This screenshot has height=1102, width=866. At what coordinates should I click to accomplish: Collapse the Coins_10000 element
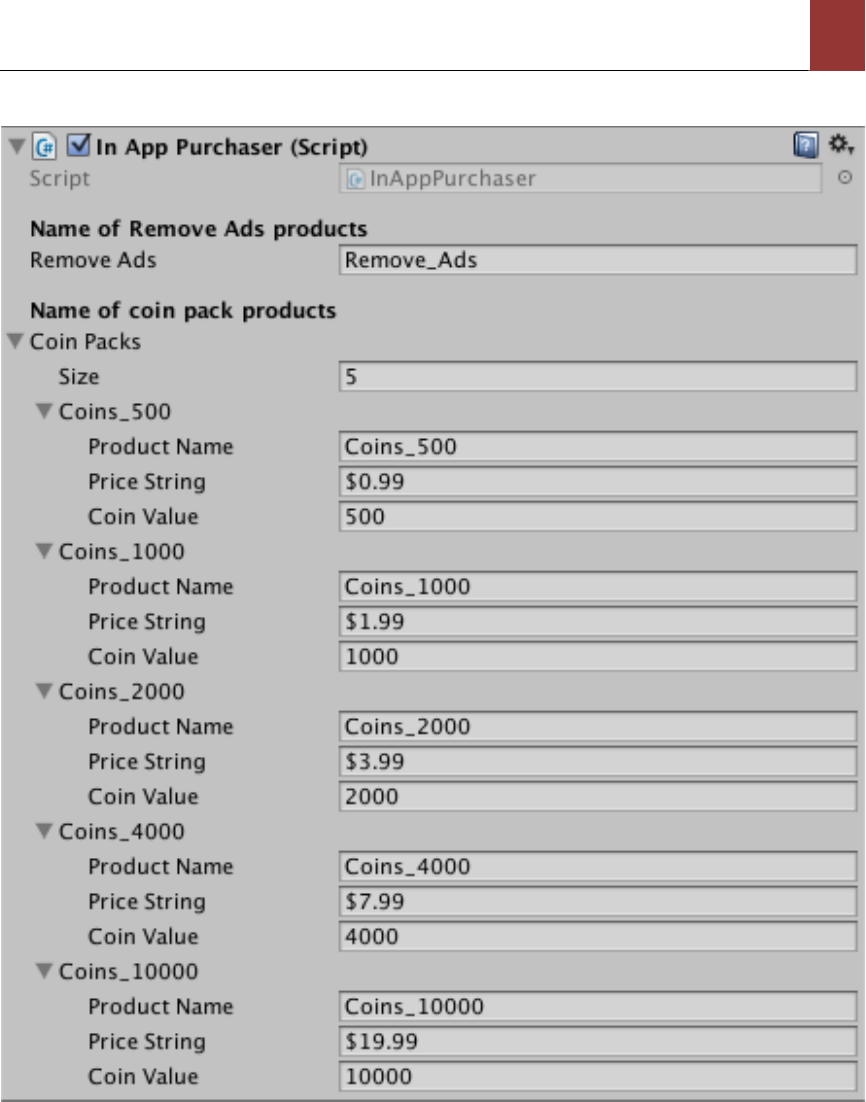pyautogui.click(x=44, y=972)
